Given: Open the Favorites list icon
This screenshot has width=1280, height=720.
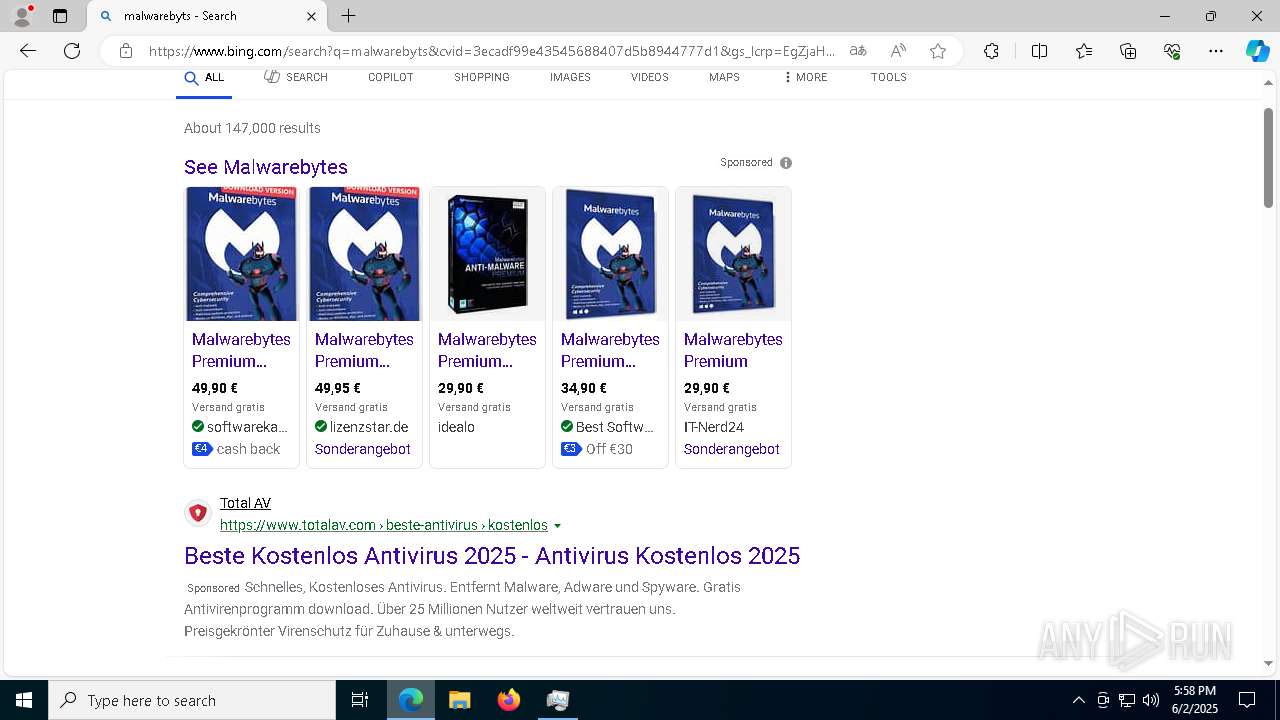Looking at the screenshot, I should [x=1084, y=51].
